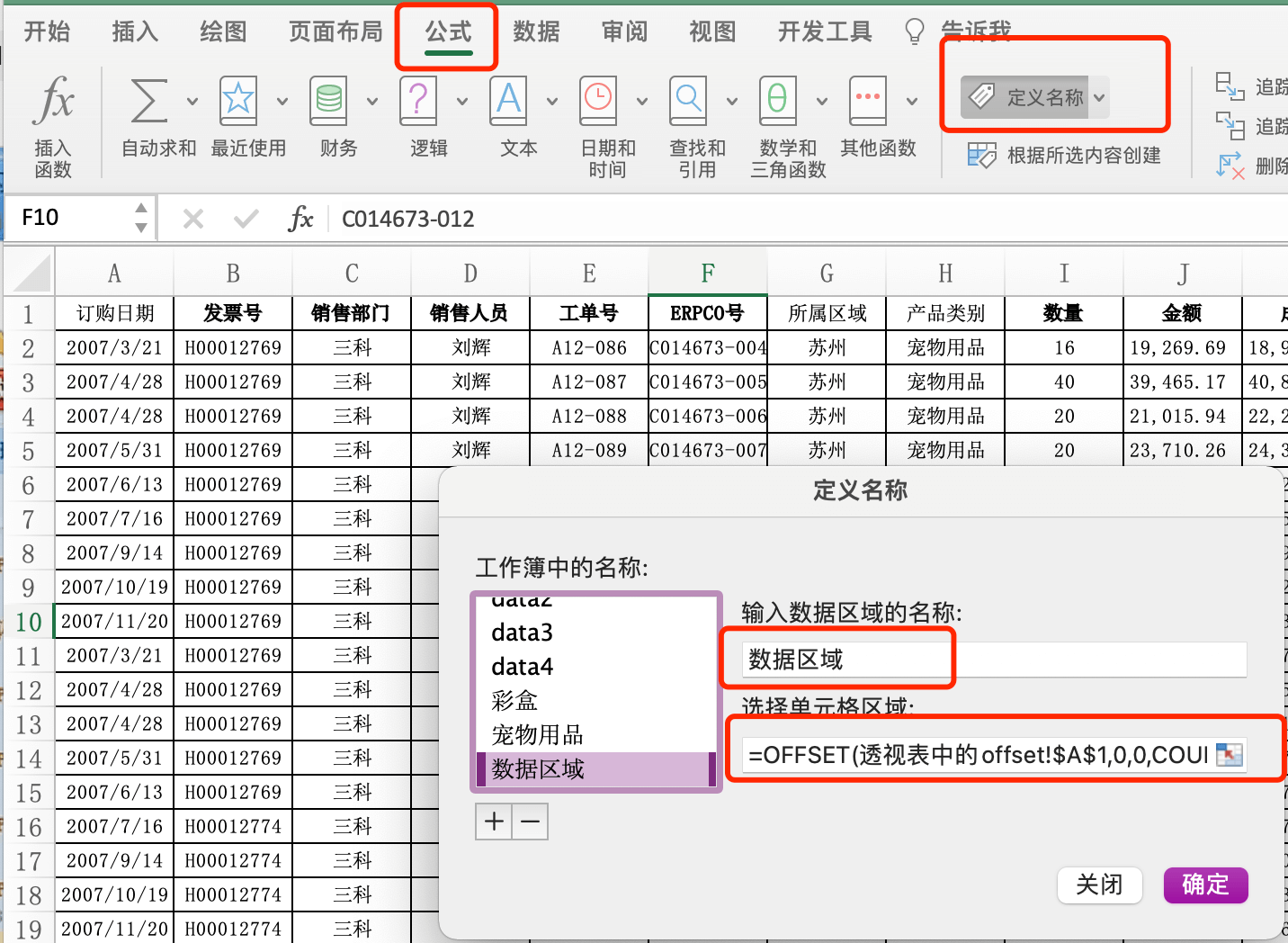Open the Recently Used star icon
Image resolution: width=1288 pixels, height=943 pixels.
238,100
